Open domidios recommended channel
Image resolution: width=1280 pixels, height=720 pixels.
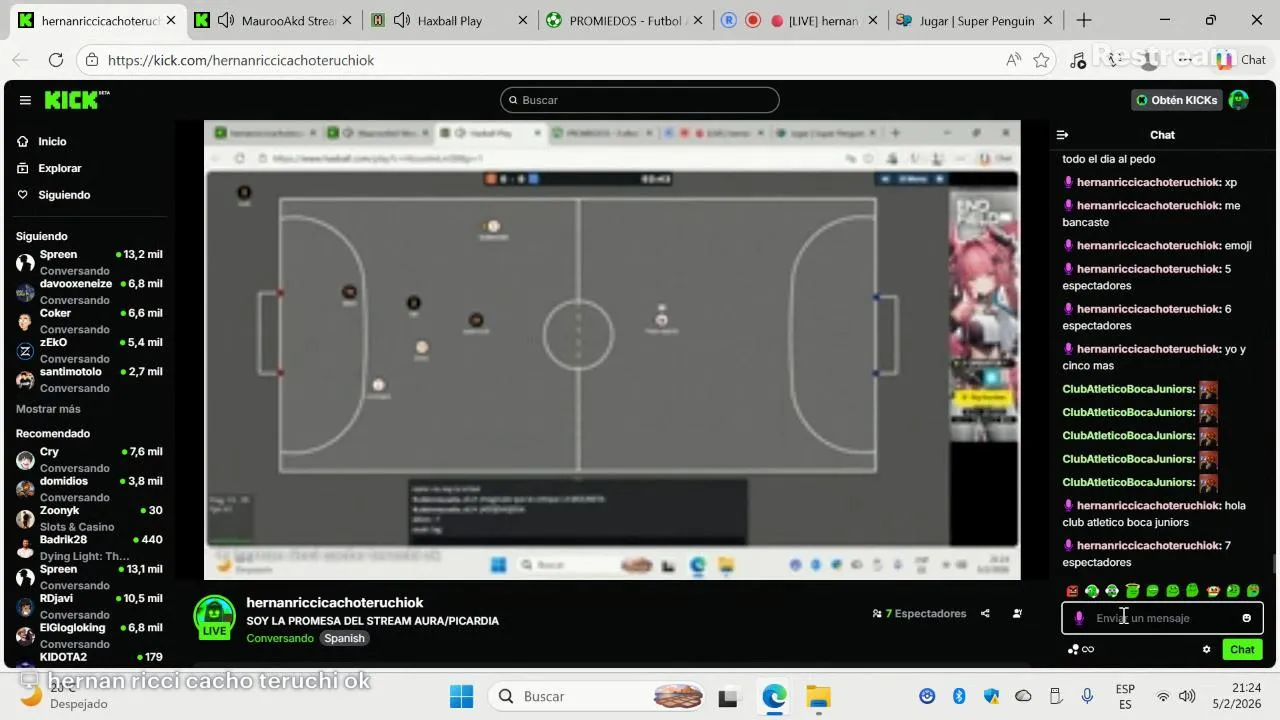pyautogui.click(x=89, y=488)
